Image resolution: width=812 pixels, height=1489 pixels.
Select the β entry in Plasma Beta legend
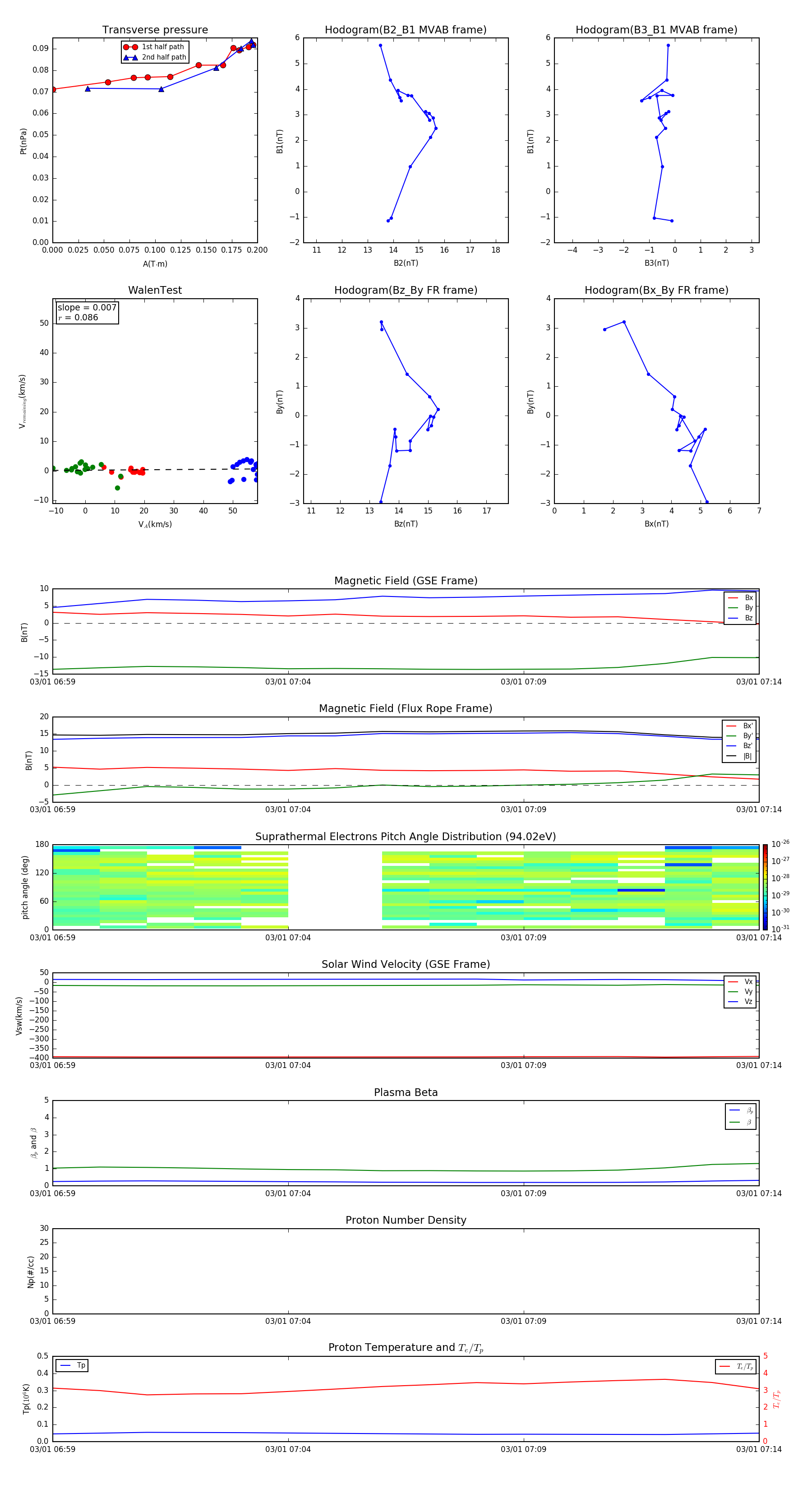click(741, 1123)
